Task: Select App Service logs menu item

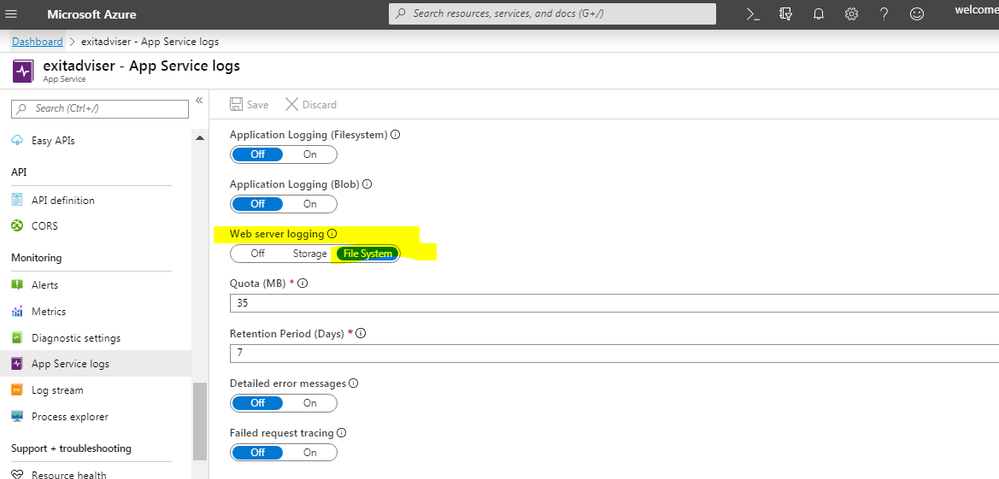Action: click(96, 364)
